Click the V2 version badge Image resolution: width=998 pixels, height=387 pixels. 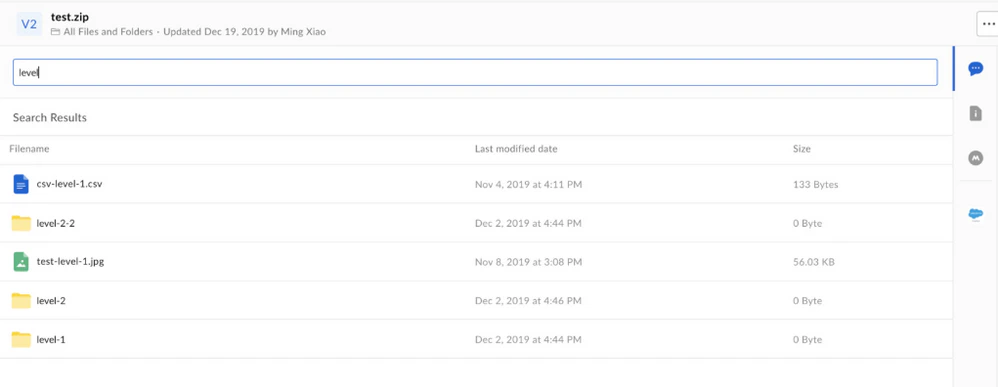[29, 24]
